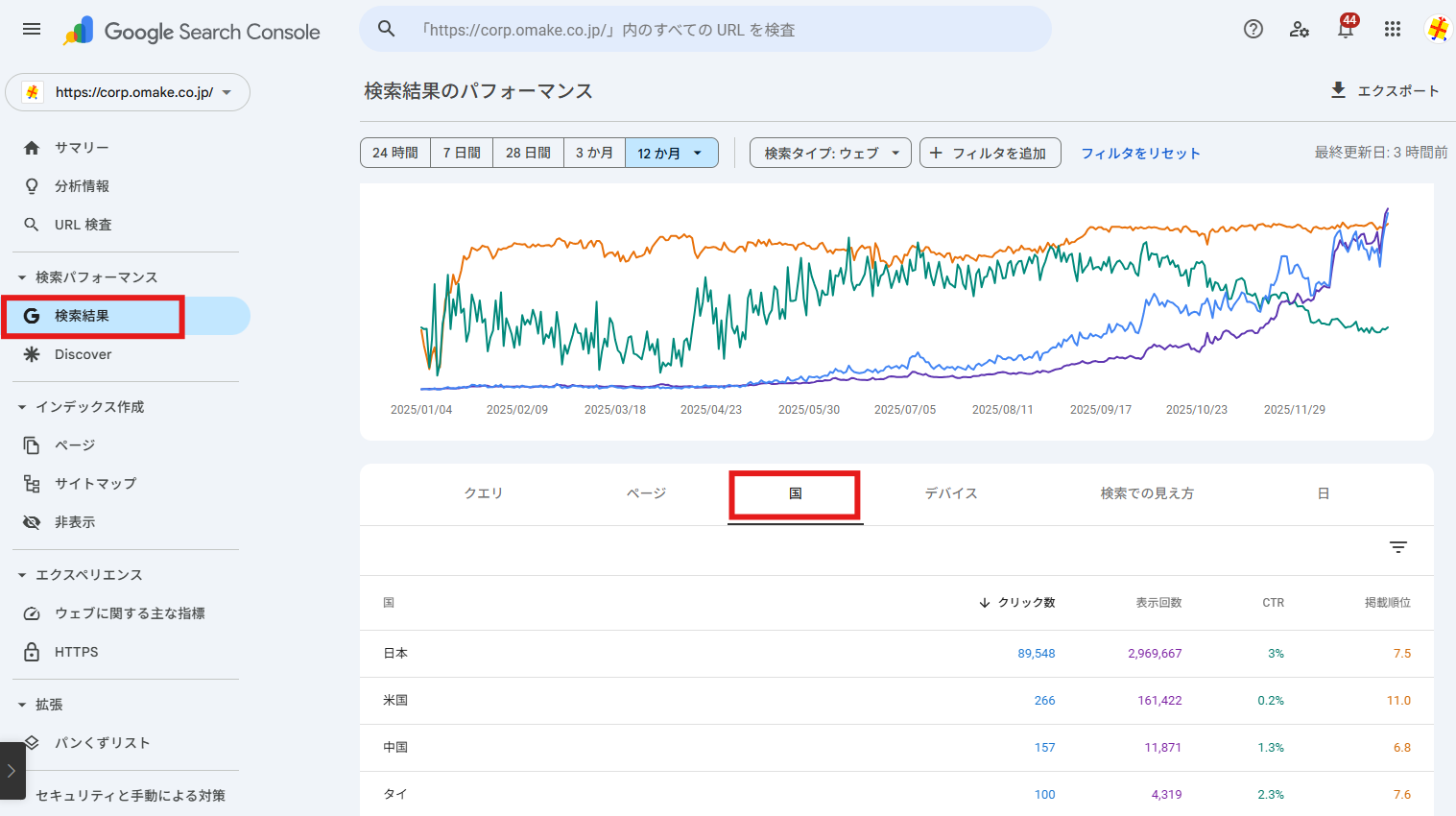Click the help question mark icon
Image resolution: width=1456 pixels, height=816 pixels.
click(1253, 29)
